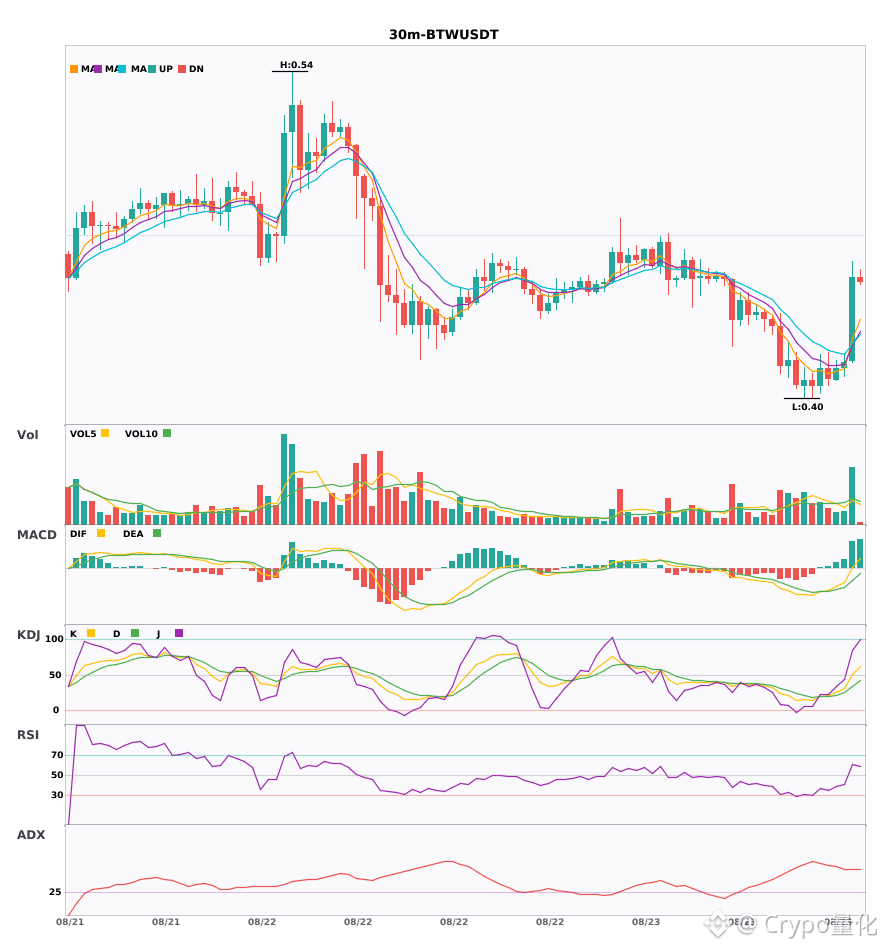Click the teal UP legend swatch
The width and height of the screenshot is (885, 950).
152,69
